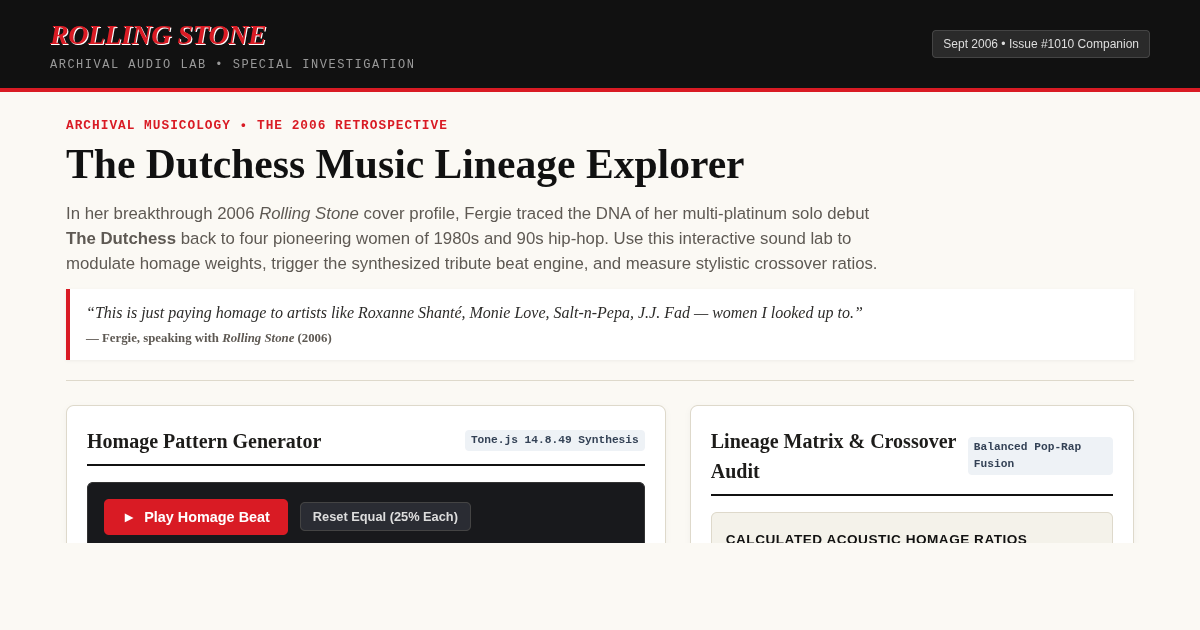Click the Play Homage Beat button

click(x=196, y=517)
